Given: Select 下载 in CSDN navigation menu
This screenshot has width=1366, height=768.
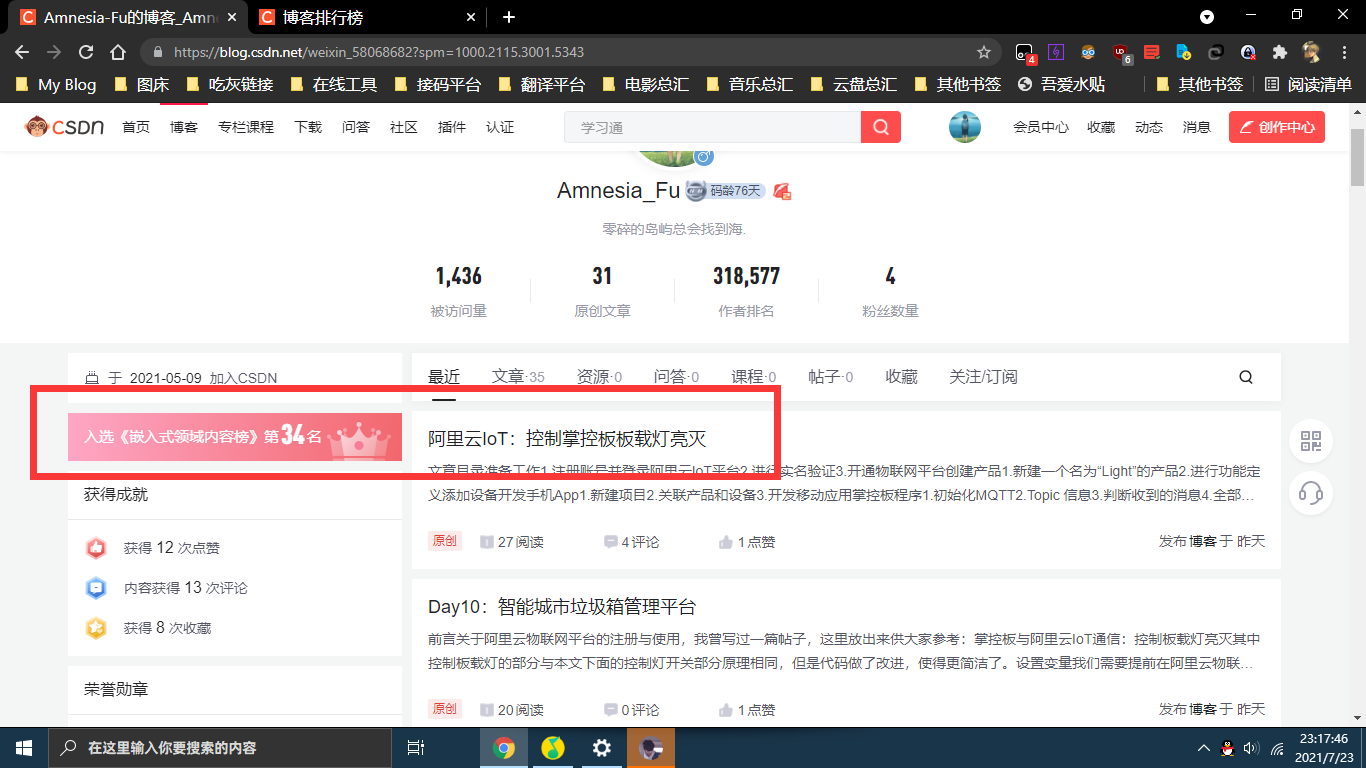Looking at the screenshot, I should click(308, 127).
